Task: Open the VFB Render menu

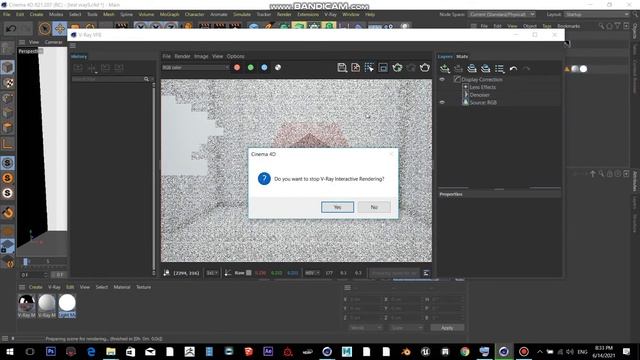Action: (x=182, y=56)
